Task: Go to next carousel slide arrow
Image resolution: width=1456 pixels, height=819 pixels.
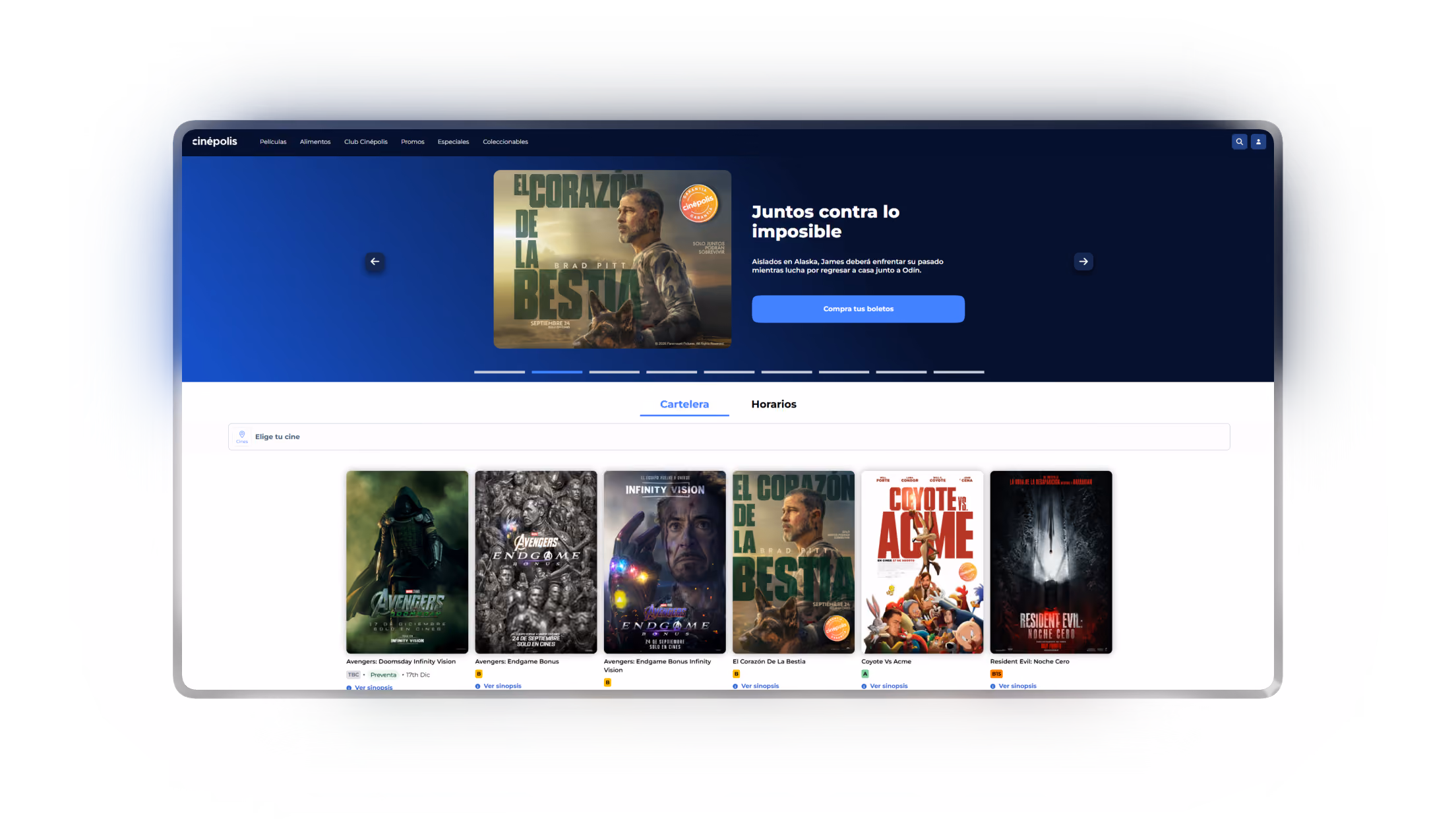Action: [x=1083, y=262]
